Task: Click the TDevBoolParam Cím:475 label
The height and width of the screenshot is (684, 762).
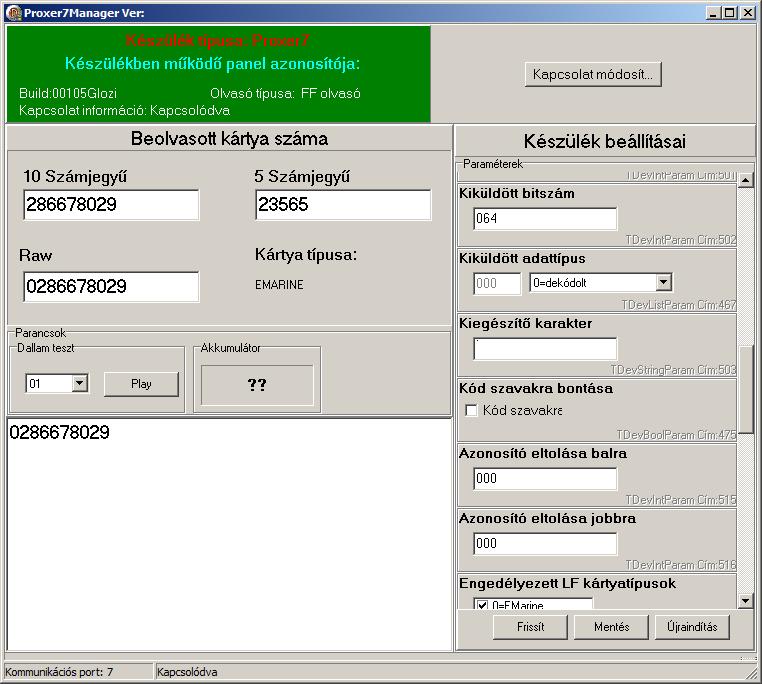Action: (676, 435)
